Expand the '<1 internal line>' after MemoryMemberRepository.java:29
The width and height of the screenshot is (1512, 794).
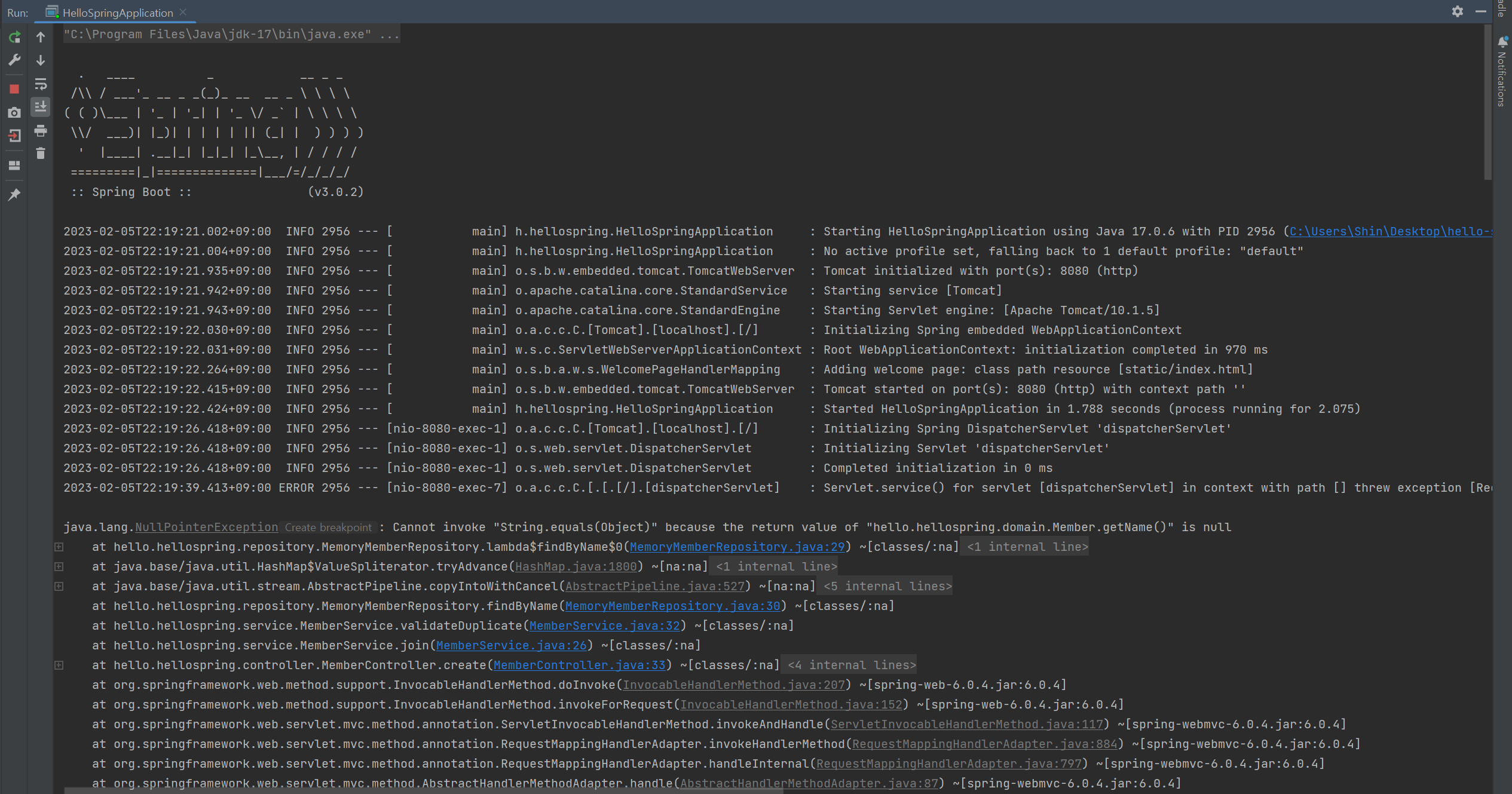(x=1024, y=547)
